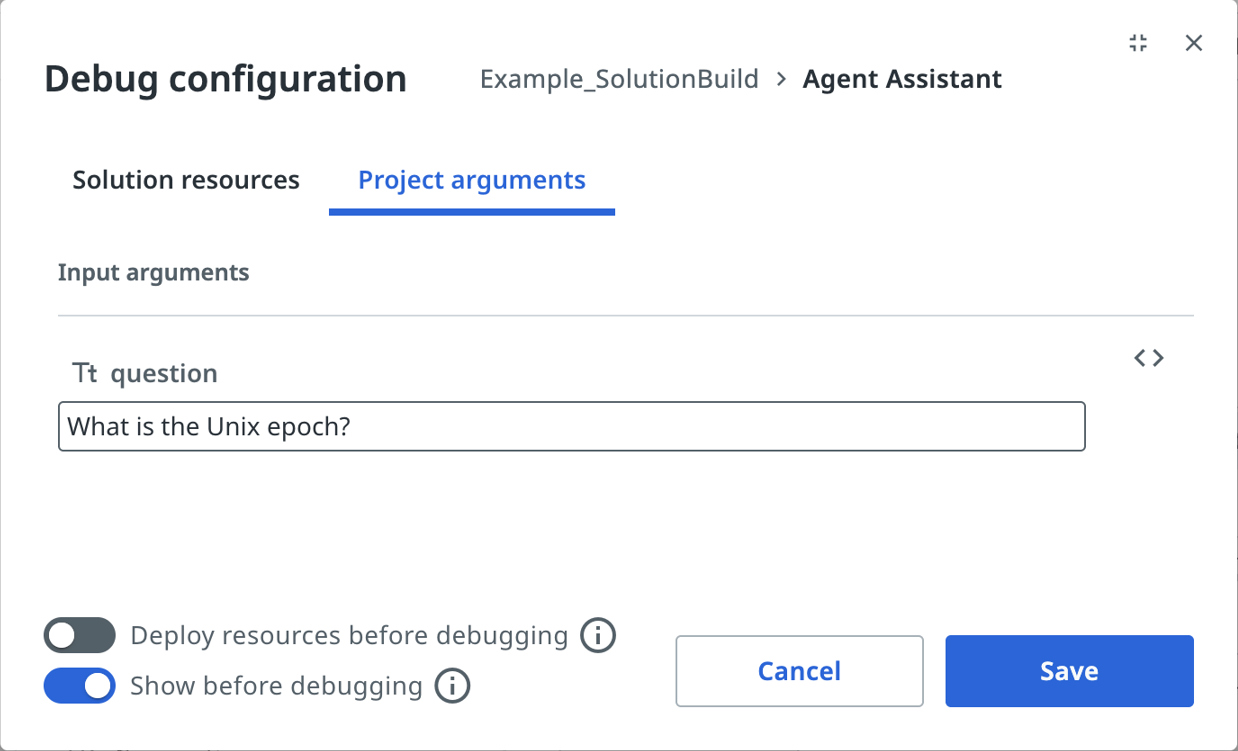
Task: Show info for Deploy resources before debugging
Action: [x=598, y=635]
